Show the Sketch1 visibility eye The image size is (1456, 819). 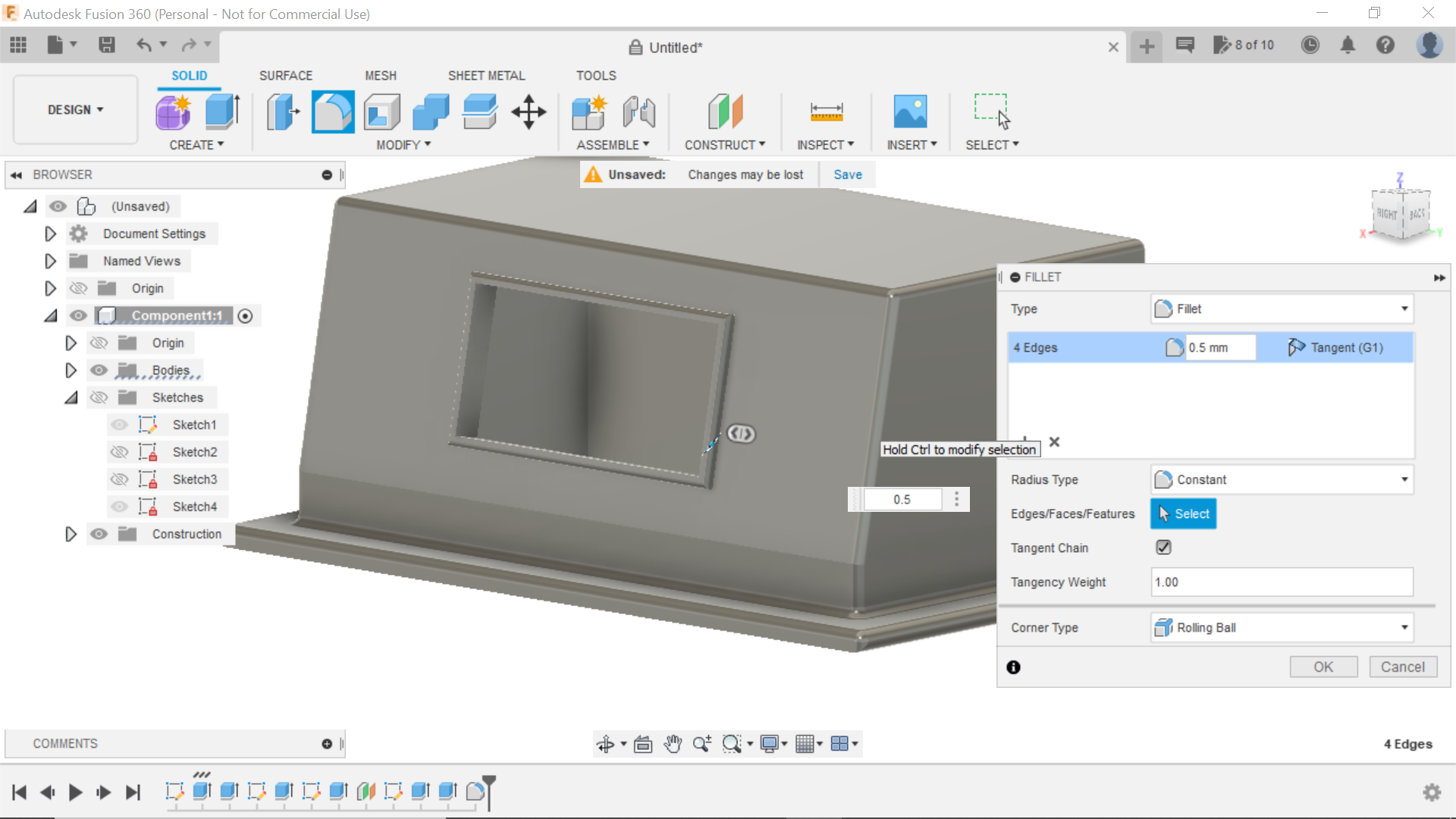(x=118, y=425)
